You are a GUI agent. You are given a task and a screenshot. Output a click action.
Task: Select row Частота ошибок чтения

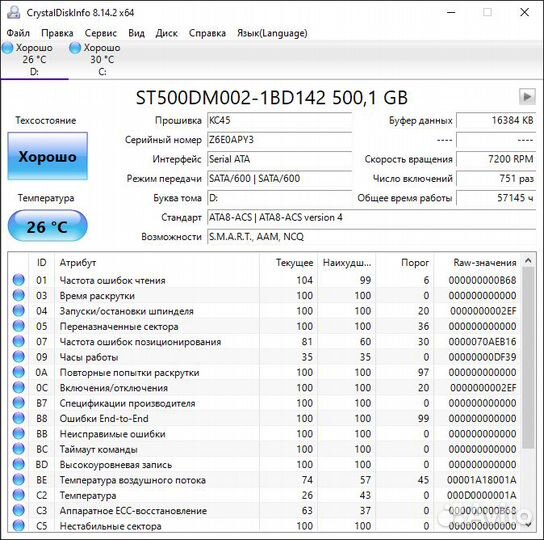tap(265, 280)
